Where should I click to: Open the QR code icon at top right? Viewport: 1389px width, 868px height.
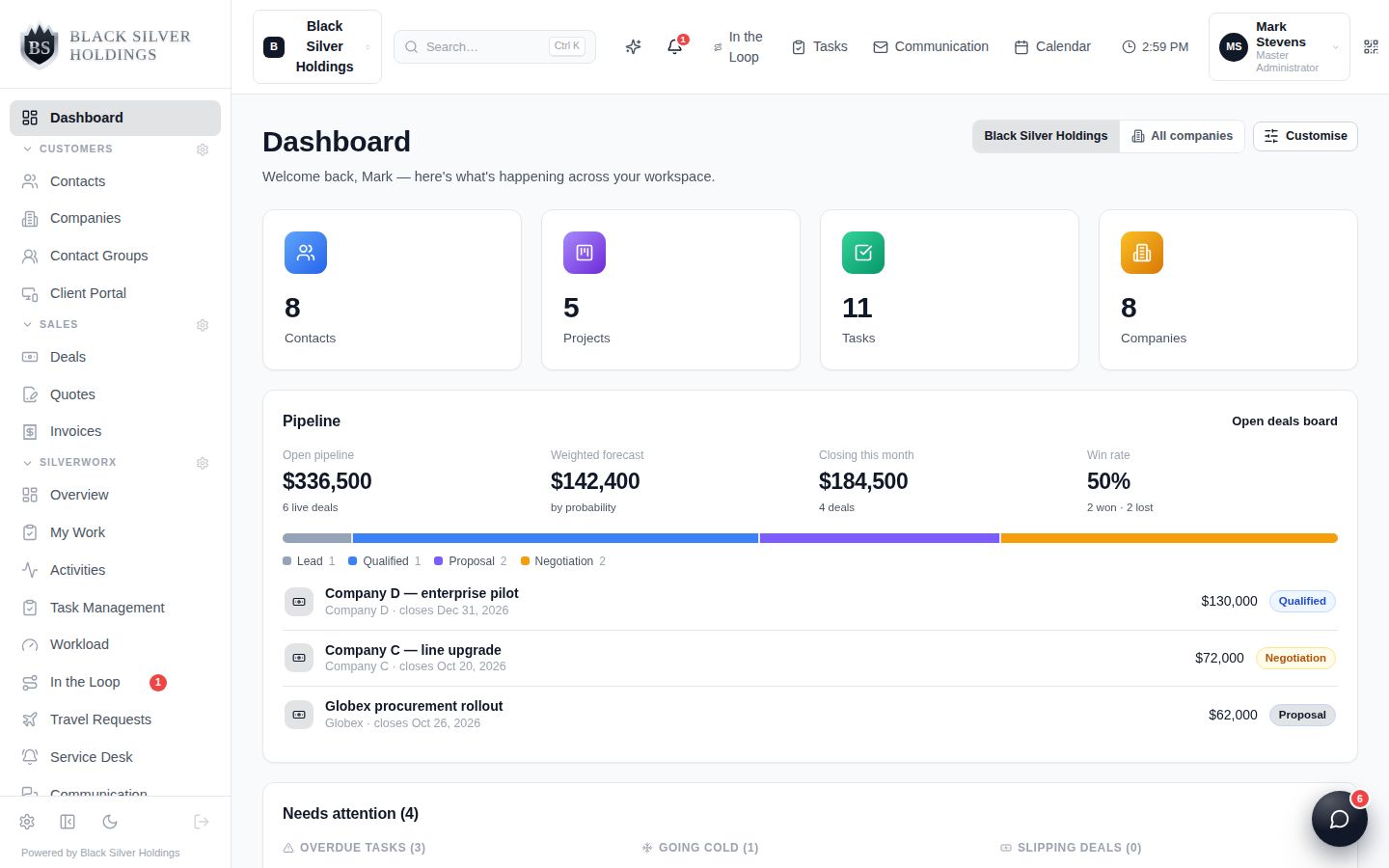(x=1371, y=46)
